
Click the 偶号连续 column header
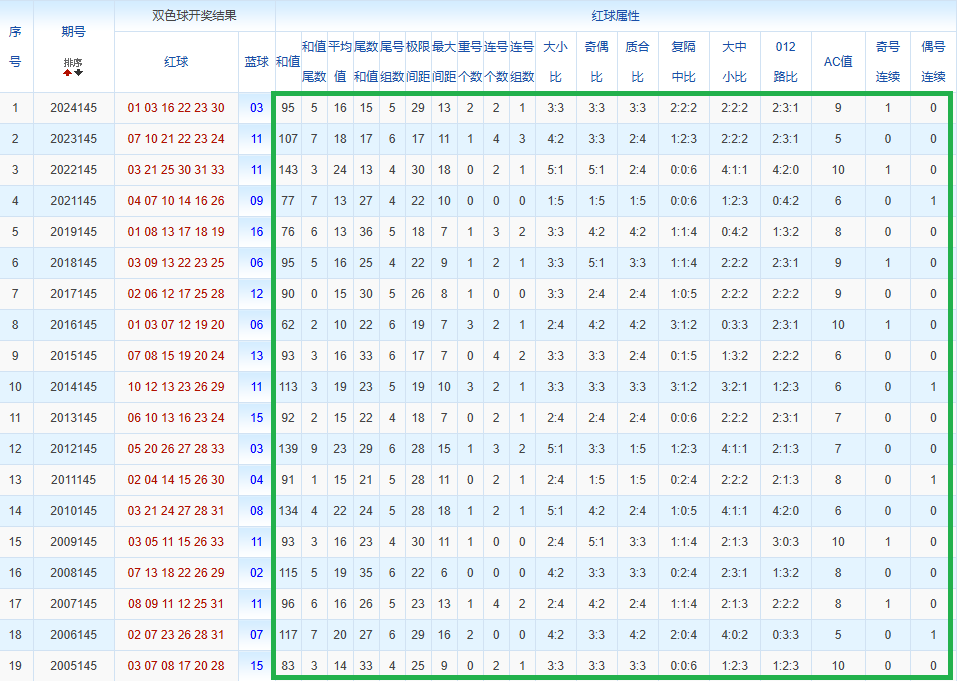click(933, 62)
